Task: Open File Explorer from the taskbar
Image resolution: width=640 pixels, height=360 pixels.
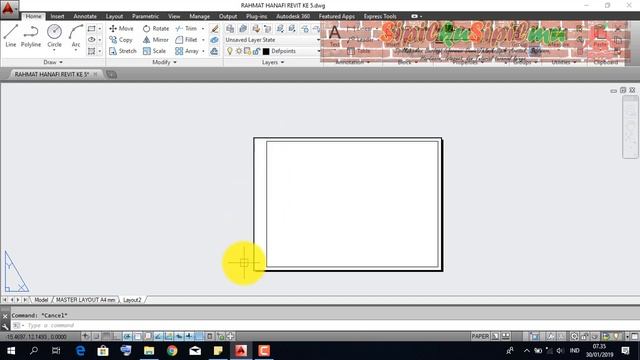Action: 149,351
